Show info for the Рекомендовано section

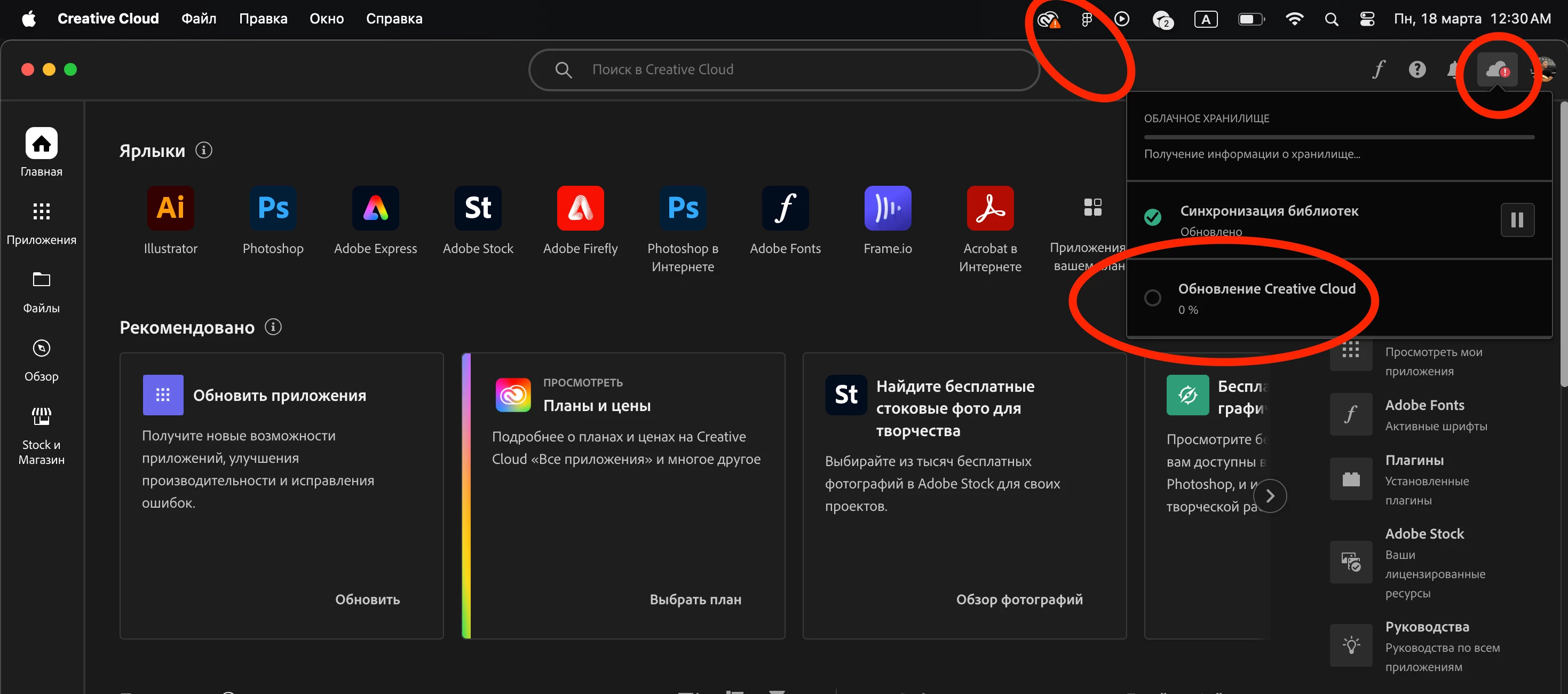(273, 327)
